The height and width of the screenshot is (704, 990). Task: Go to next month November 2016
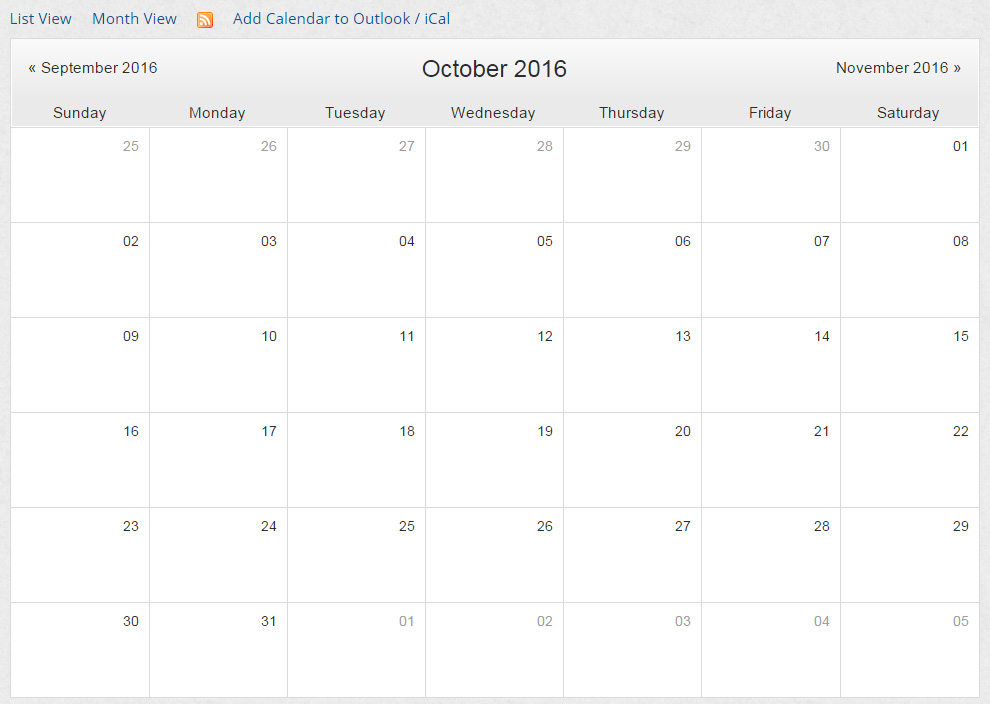coord(898,68)
